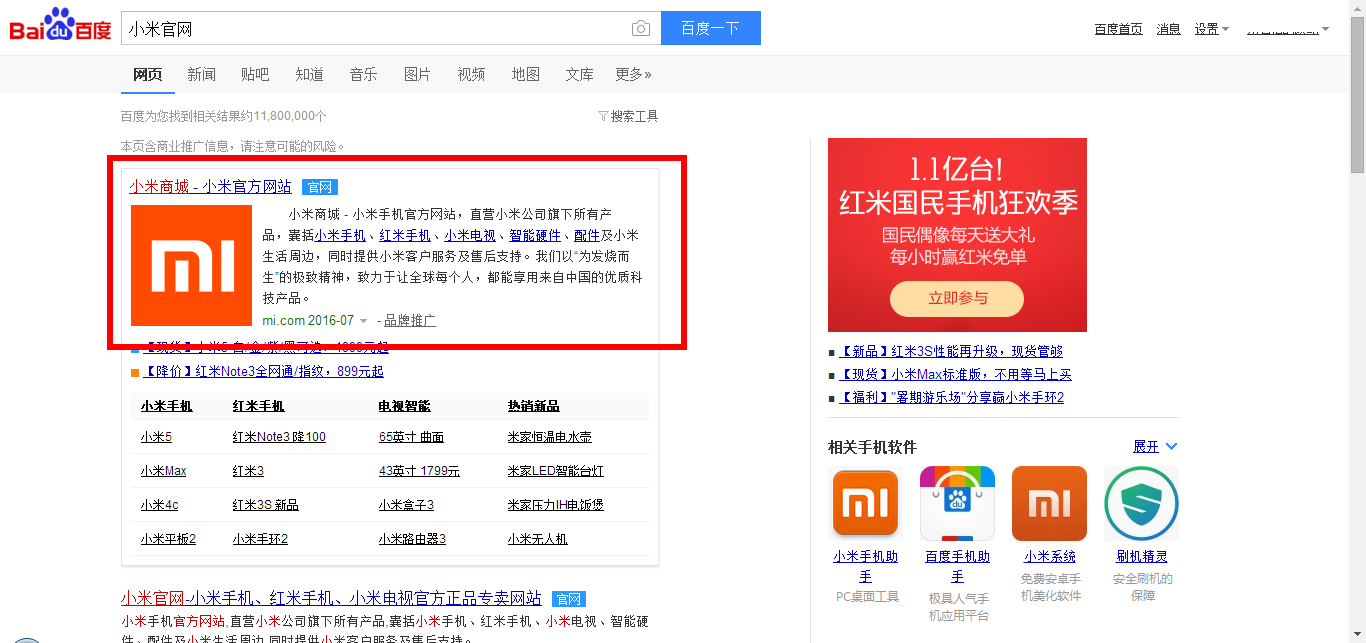Click the 热销新品 column header

[533, 406]
